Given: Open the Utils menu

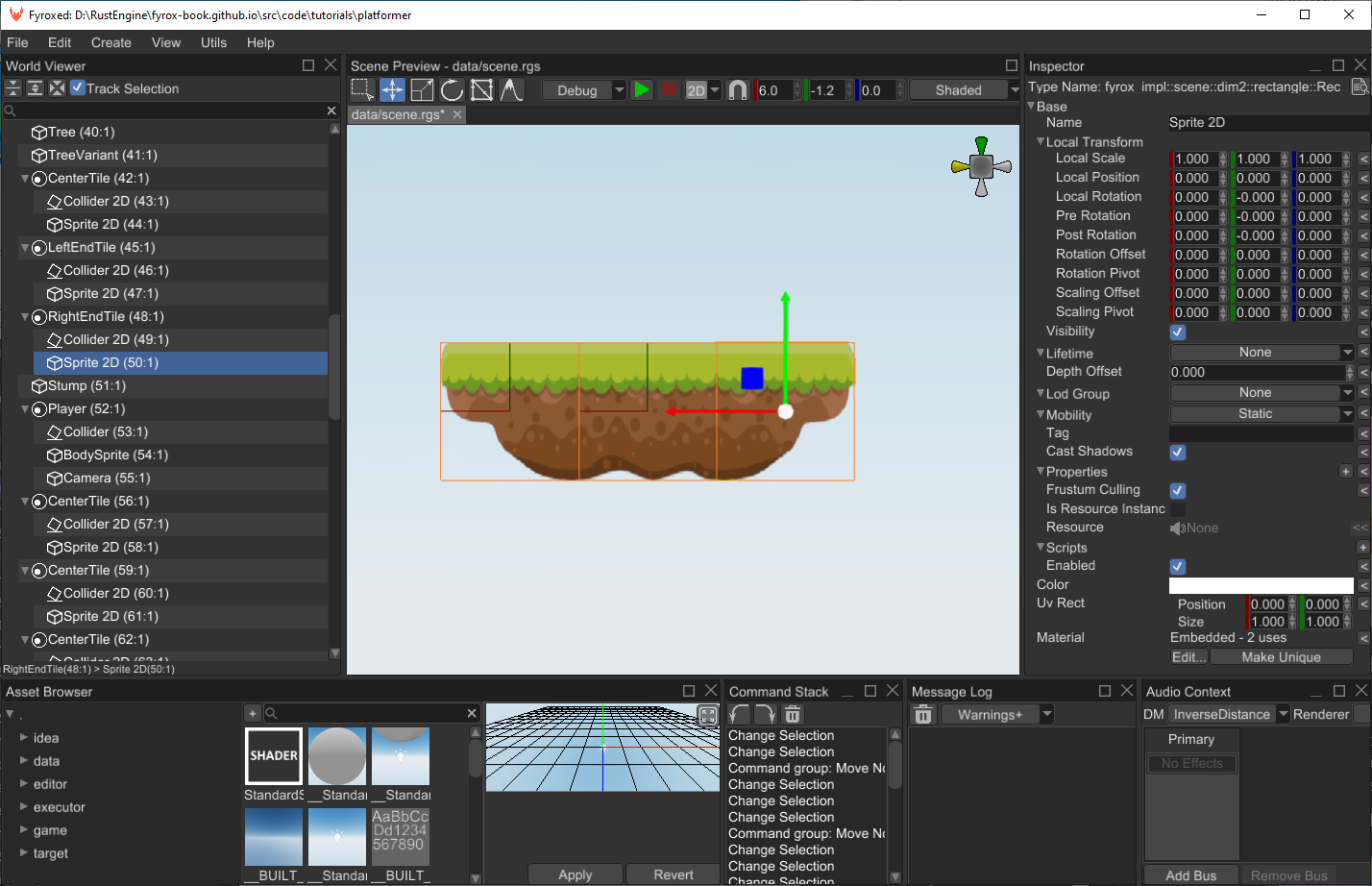Looking at the screenshot, I should pyautogui.click(x=213, y=42).
